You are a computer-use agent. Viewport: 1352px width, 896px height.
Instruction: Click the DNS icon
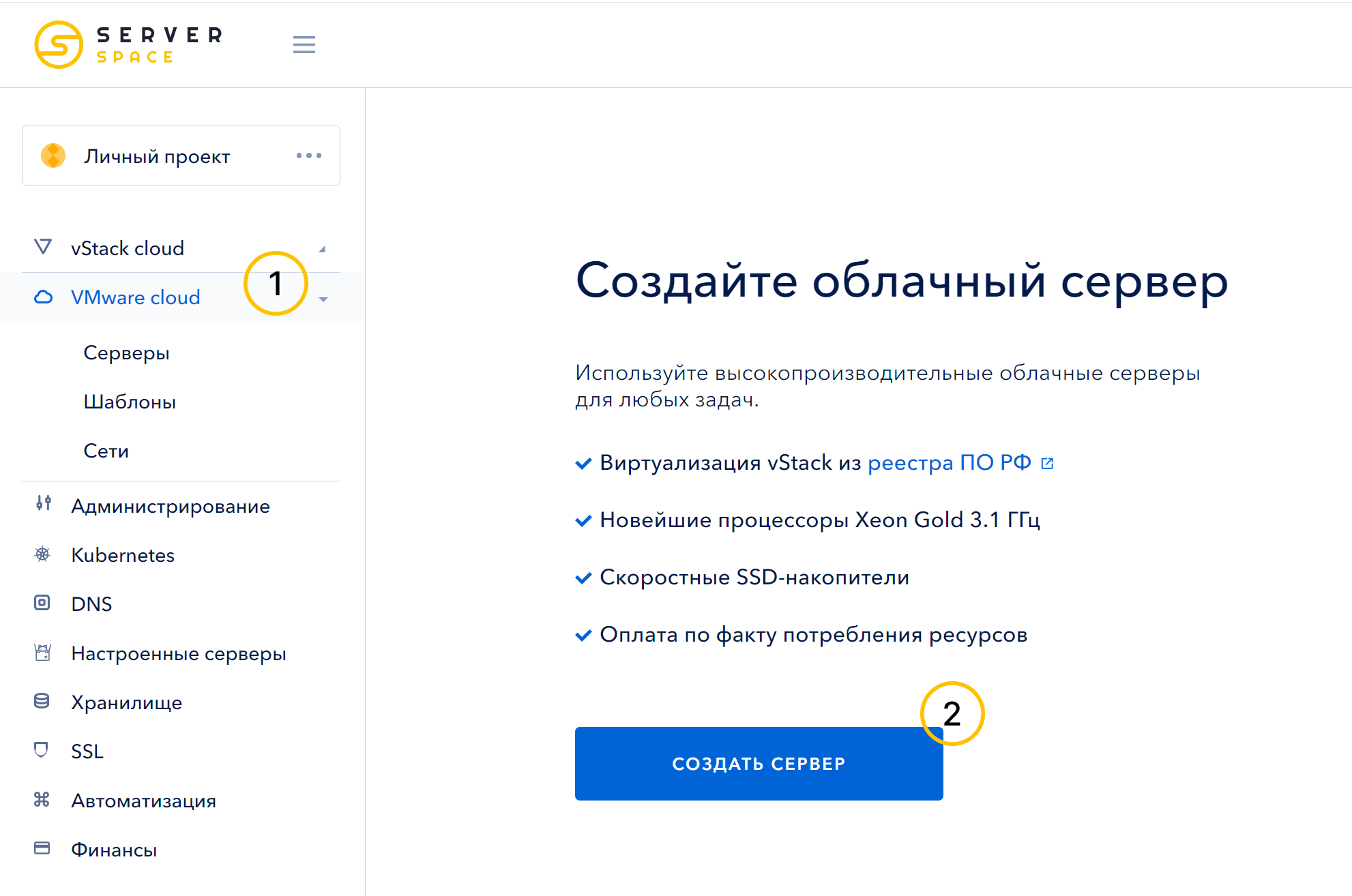(x=42, y=603)
